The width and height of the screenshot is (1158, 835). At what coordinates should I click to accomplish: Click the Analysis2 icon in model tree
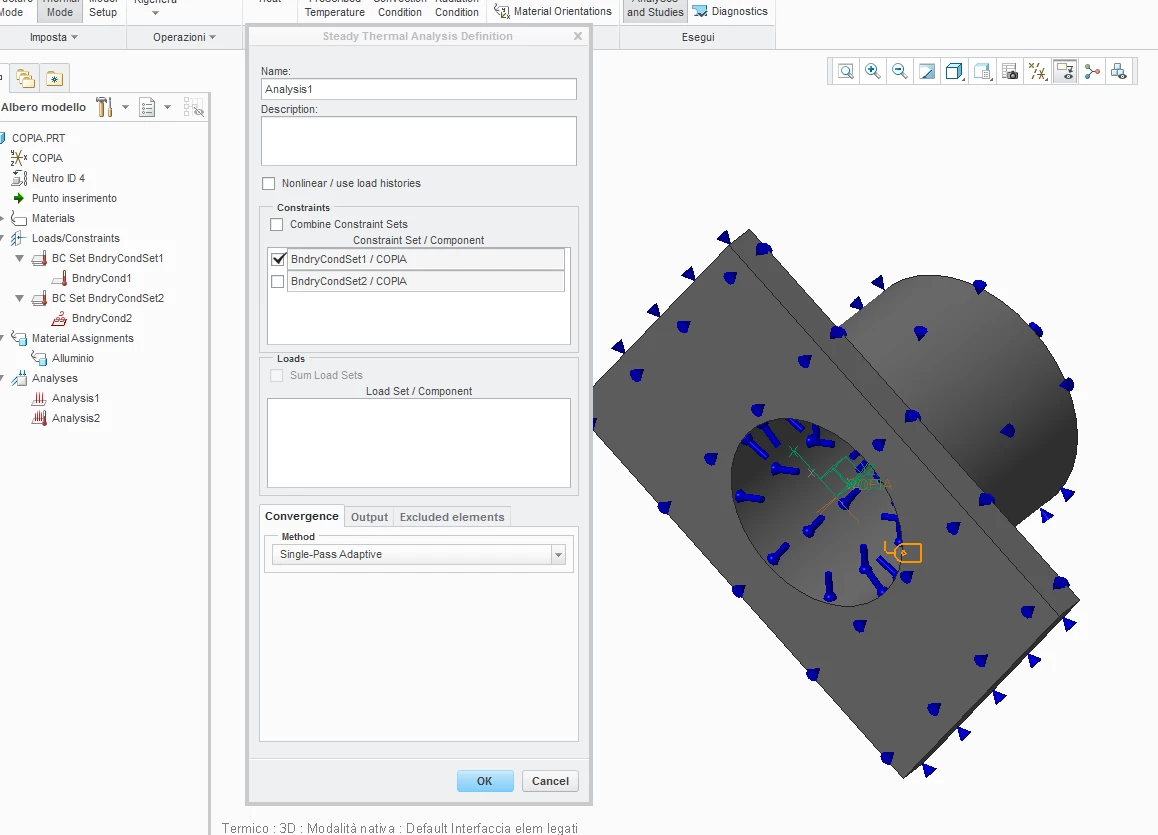39,418
